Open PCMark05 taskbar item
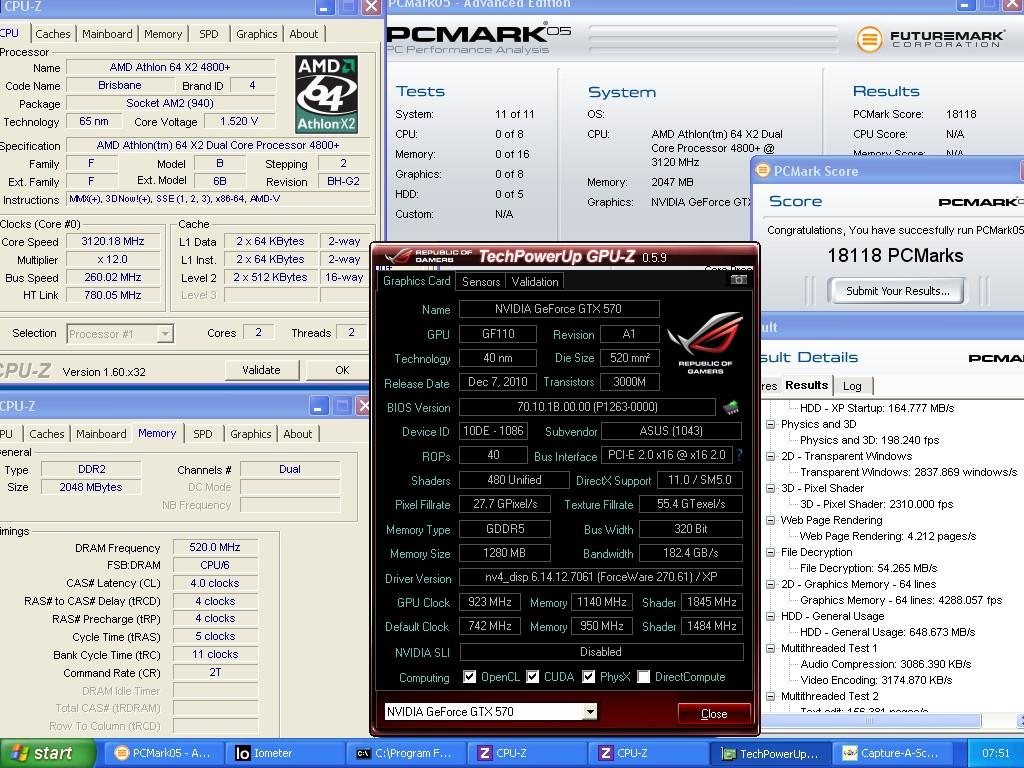The image size is (1024, 768). (164, 753)
